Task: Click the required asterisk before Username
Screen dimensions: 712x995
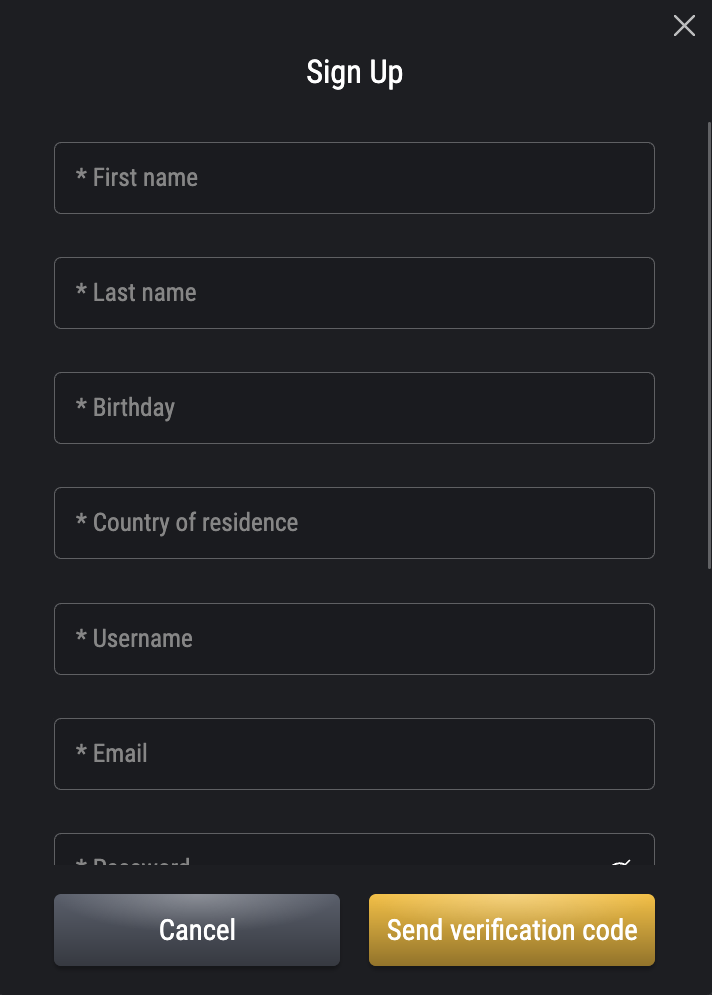Action: (x=81, y=639)
